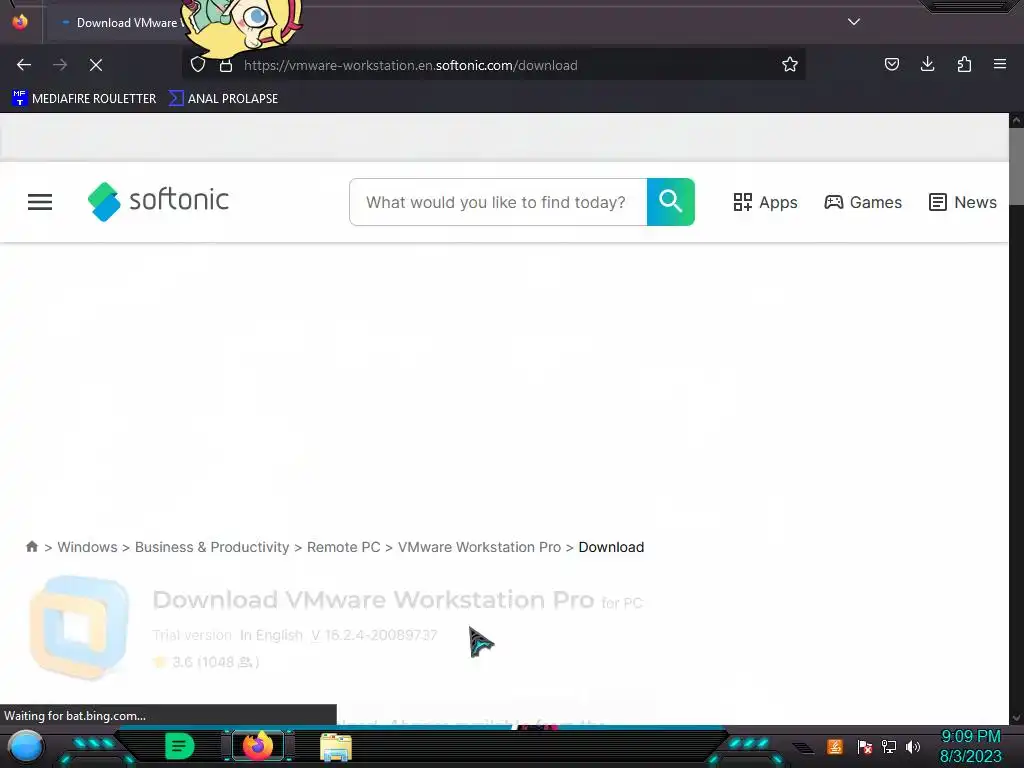The image size is (1024, 768).
Task: Click the Download VMware Workstation Pro heading
Action: [373, 600]
